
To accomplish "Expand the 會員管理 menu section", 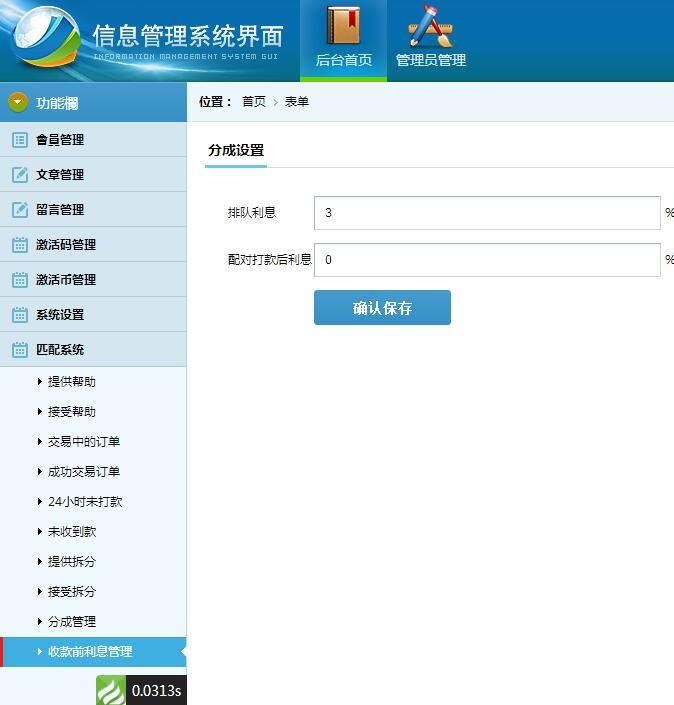I will click(93, 140).
